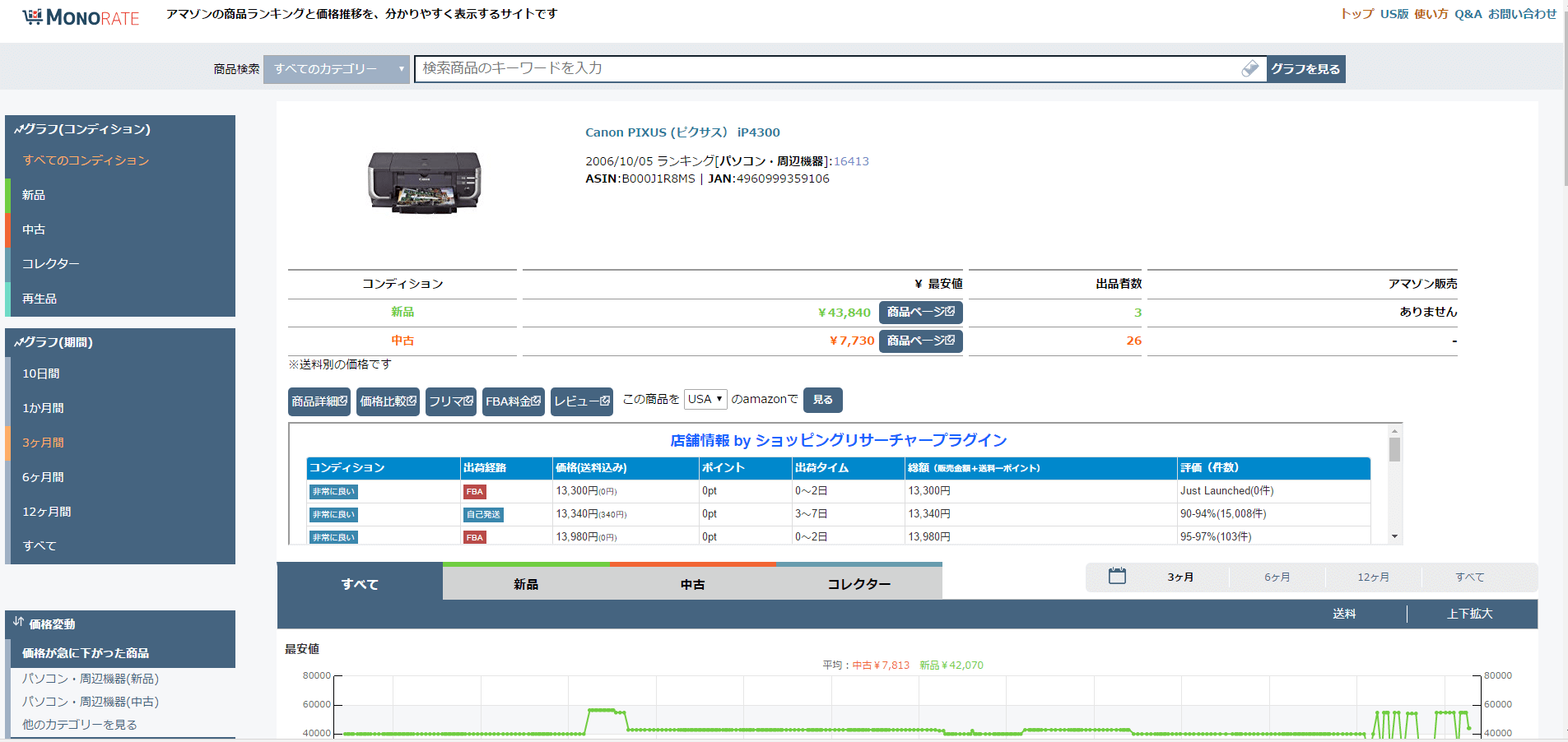1568x742 pixels.
Task: Open the US版 link
Action: (x=1394, y=14)
